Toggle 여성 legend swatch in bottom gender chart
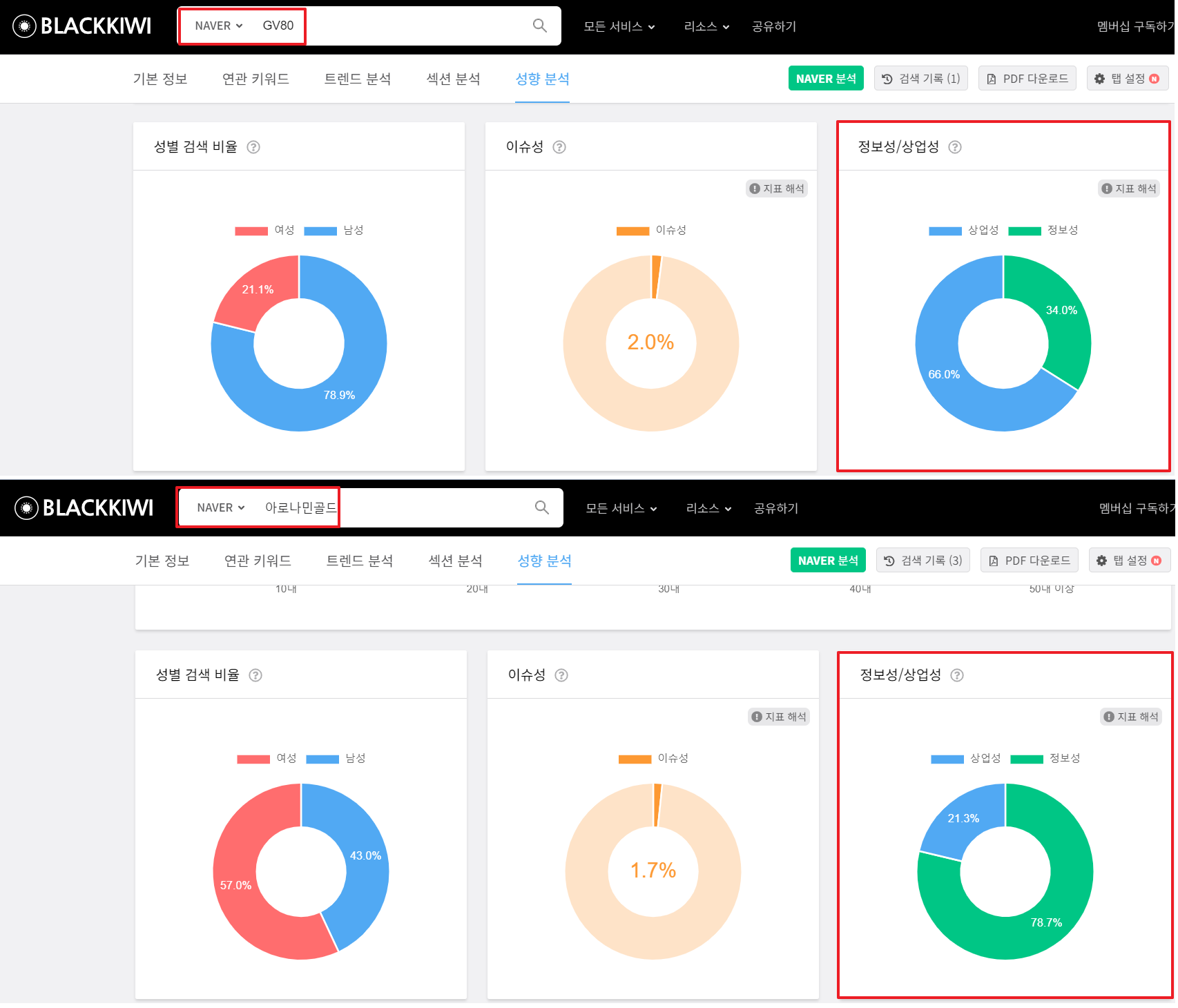This screenshot has height=1008, width=1178. pos(253,759)
